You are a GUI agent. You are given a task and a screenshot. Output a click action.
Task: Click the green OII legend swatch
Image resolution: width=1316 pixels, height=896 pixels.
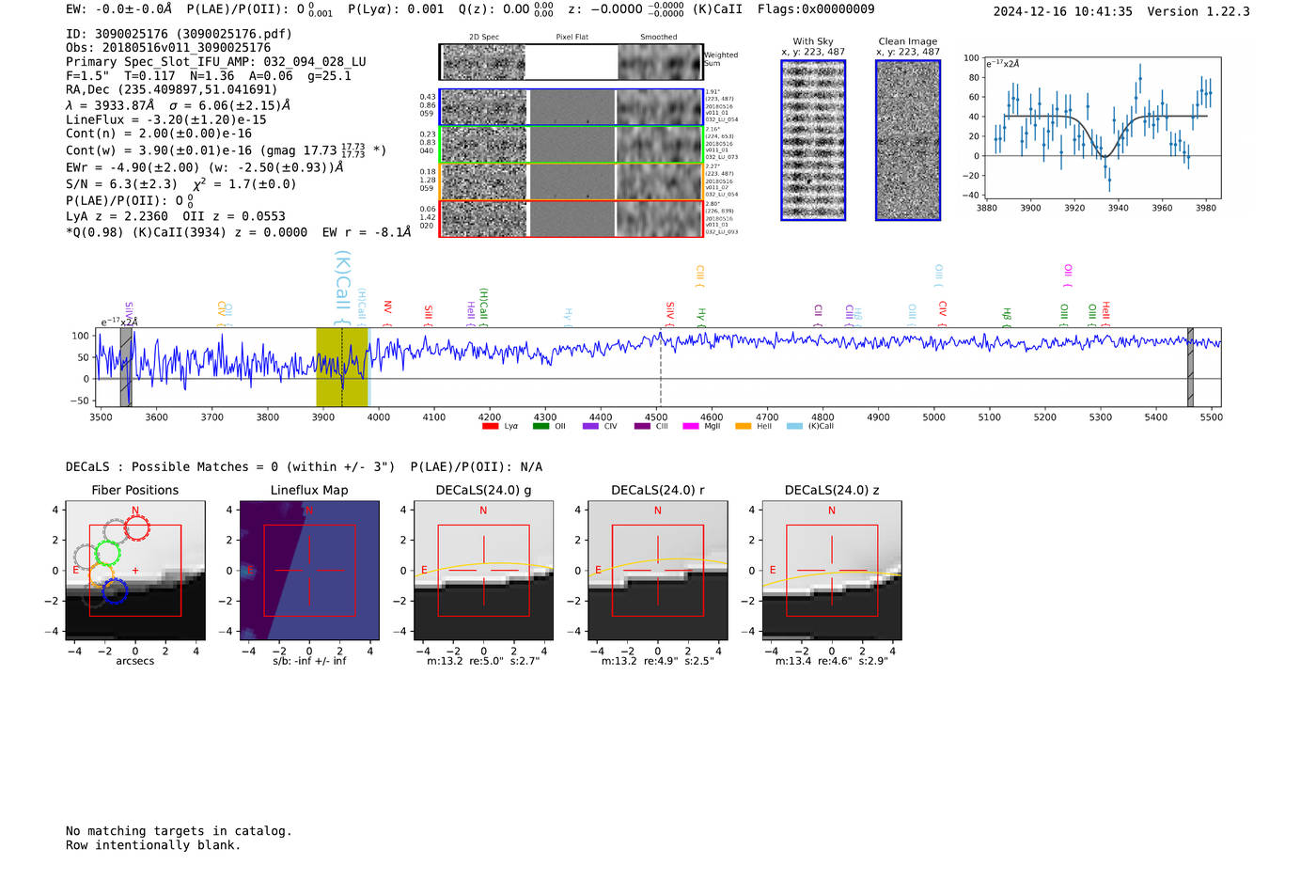(x=540, y=426)
